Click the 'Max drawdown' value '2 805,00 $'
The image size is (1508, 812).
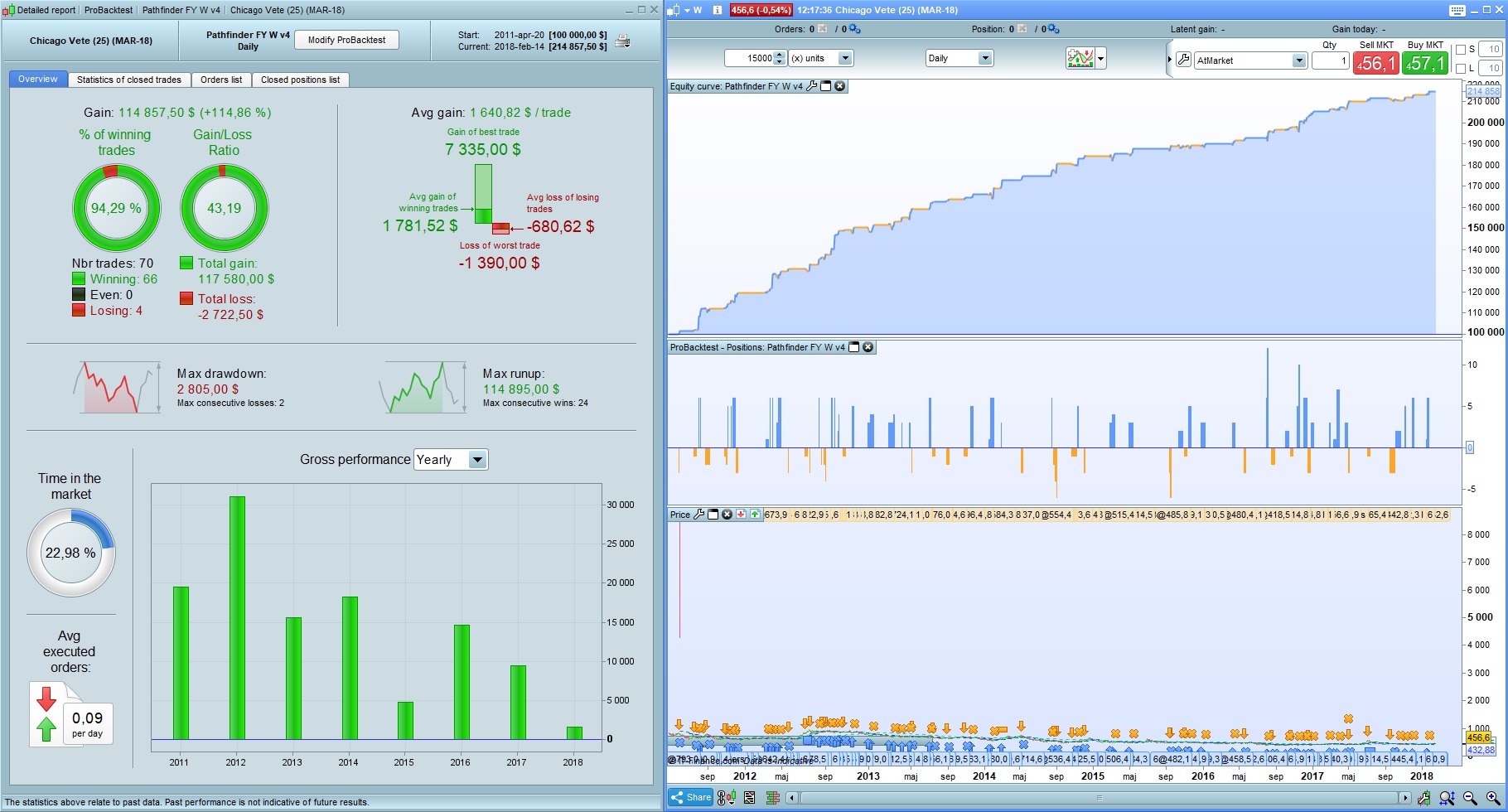(208, 389)
